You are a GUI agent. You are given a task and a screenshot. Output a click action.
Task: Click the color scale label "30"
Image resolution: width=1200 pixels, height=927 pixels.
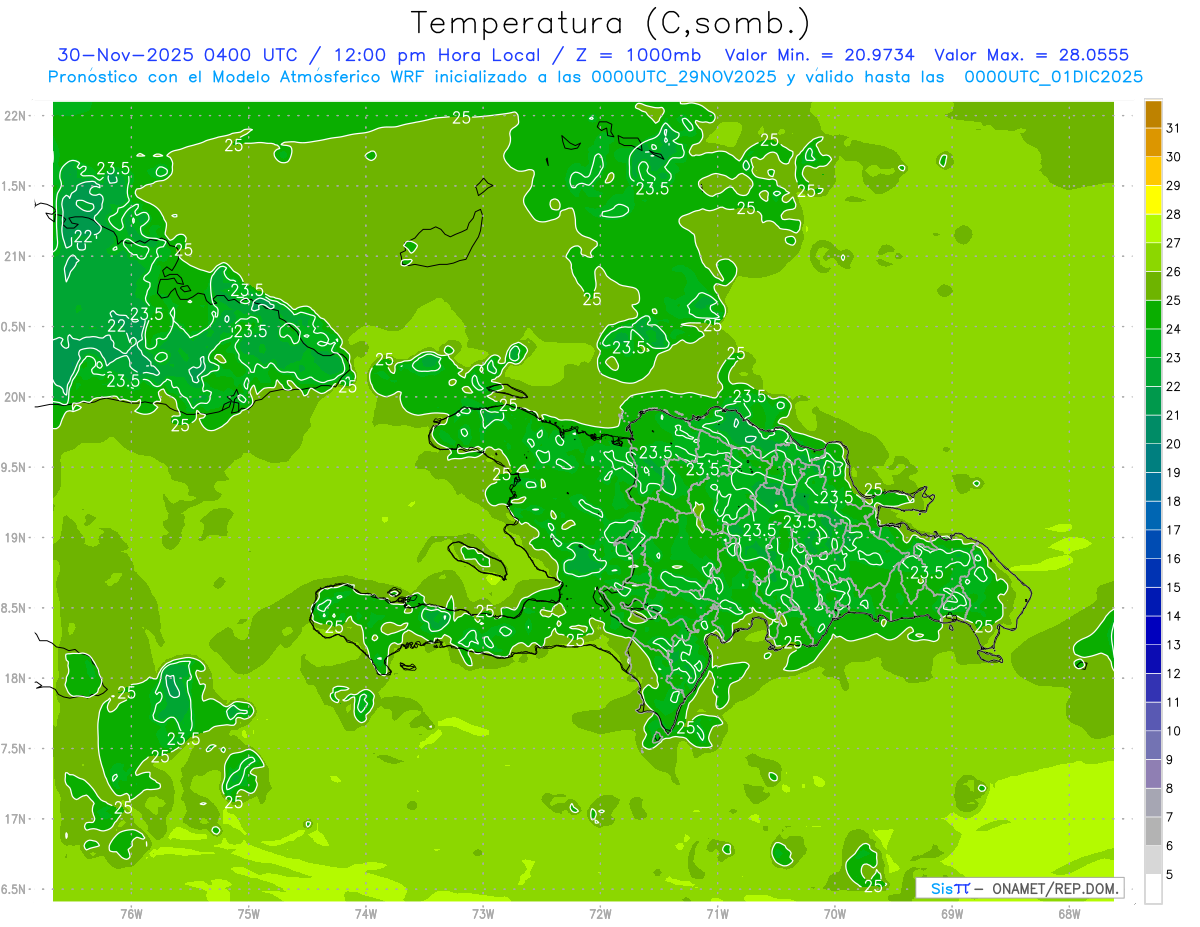1173,157
